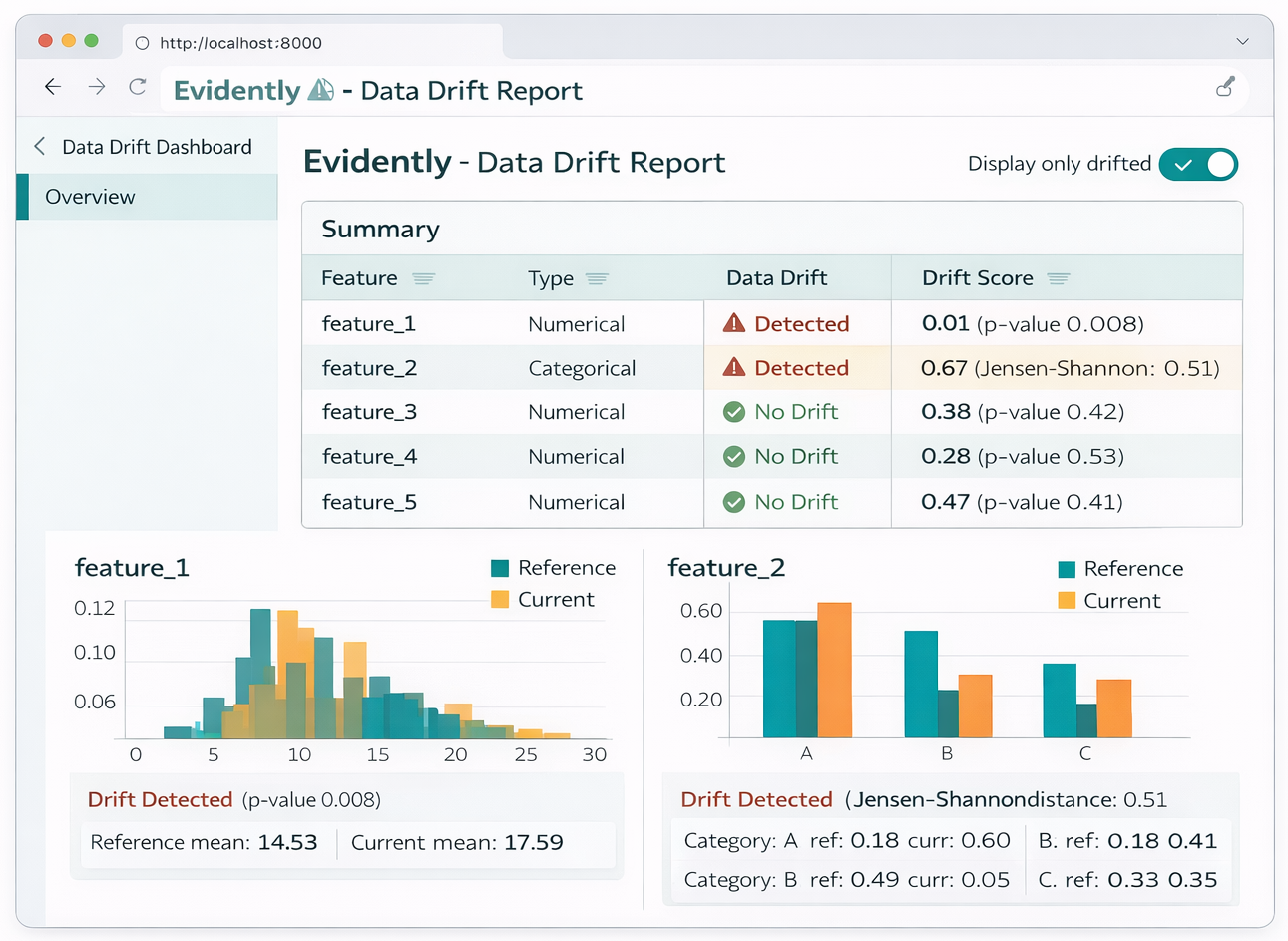This screenshot has height=941, width=1288.
Task: Click the warning icon for feature_1
Action: 734,323
